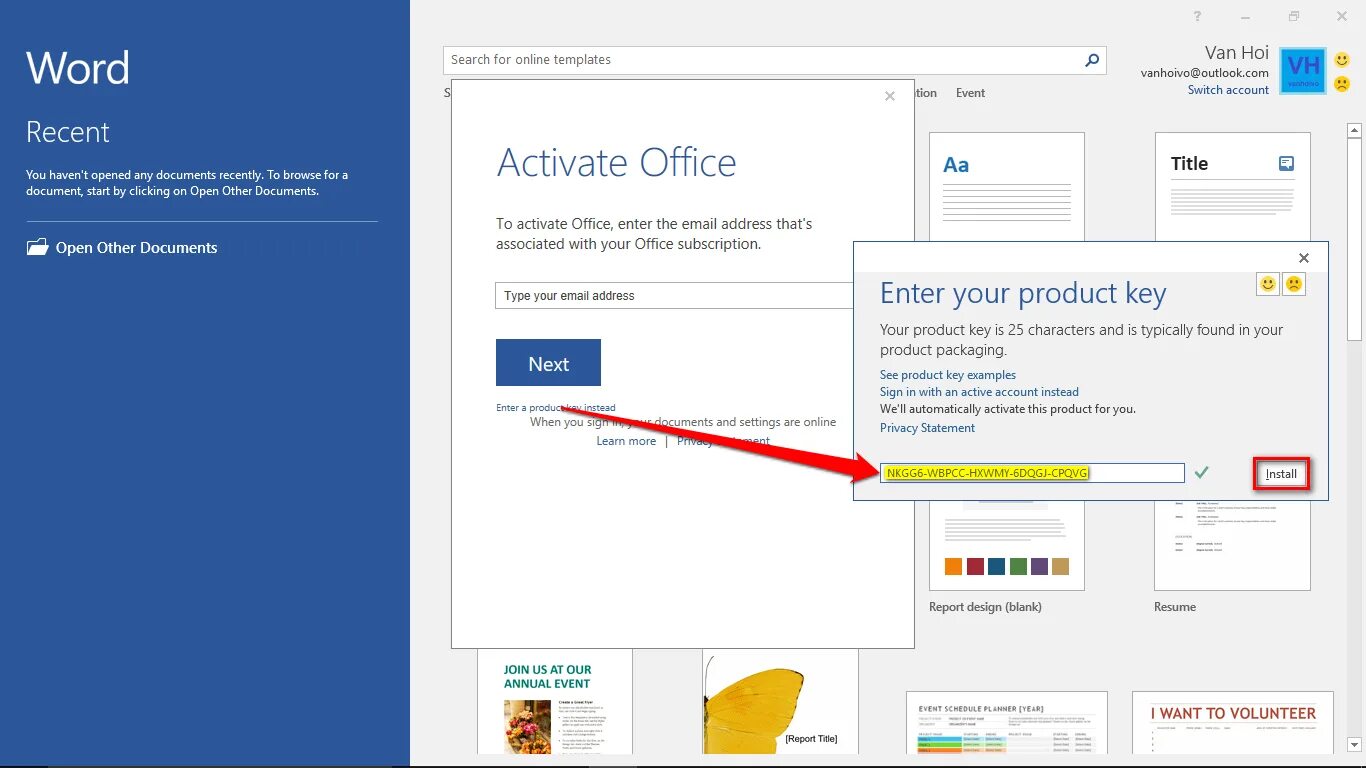Click the Switch account link
1366x768 pixels.
(x=1228, y=89)
